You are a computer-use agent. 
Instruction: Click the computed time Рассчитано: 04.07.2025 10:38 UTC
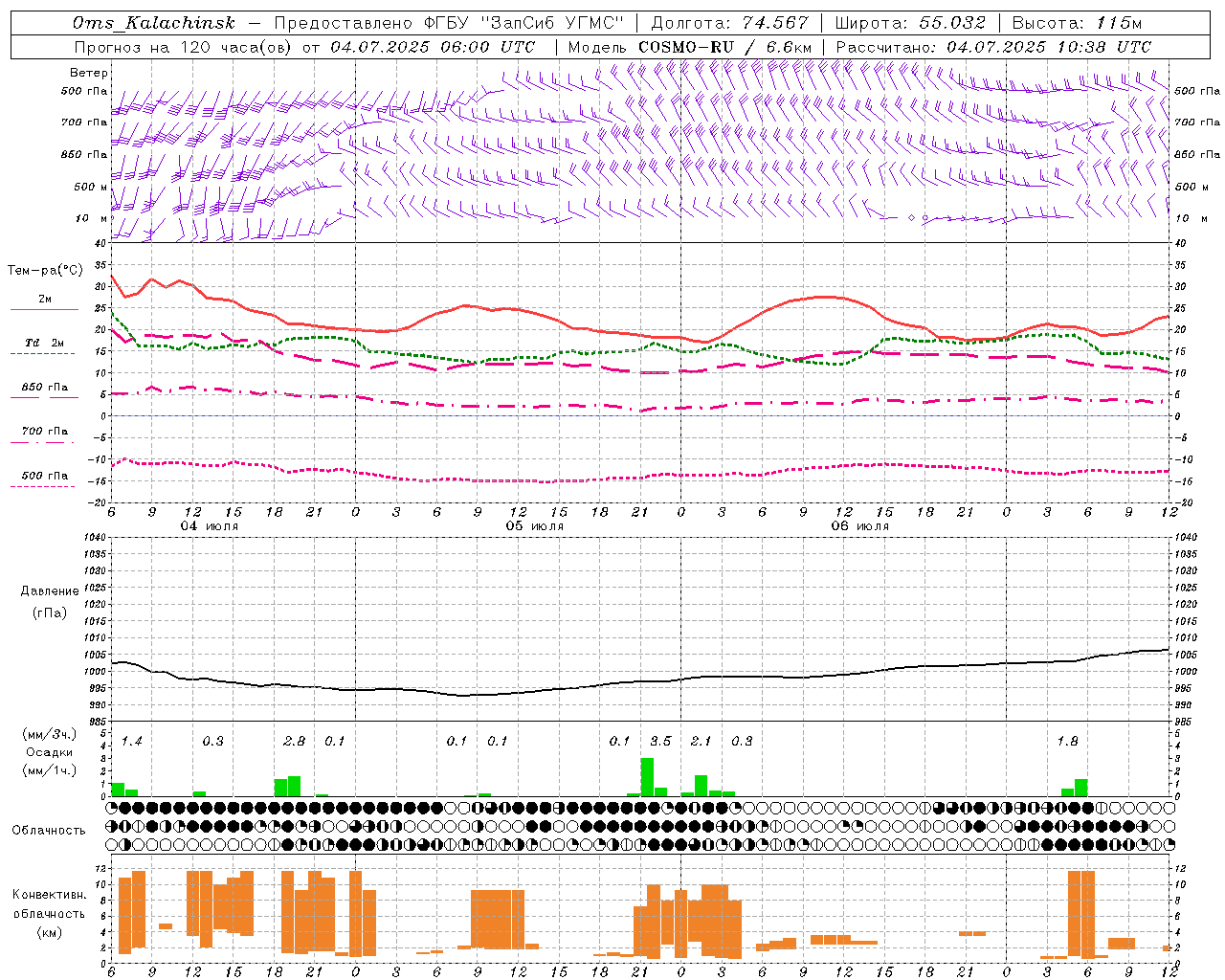pos(993,47)
